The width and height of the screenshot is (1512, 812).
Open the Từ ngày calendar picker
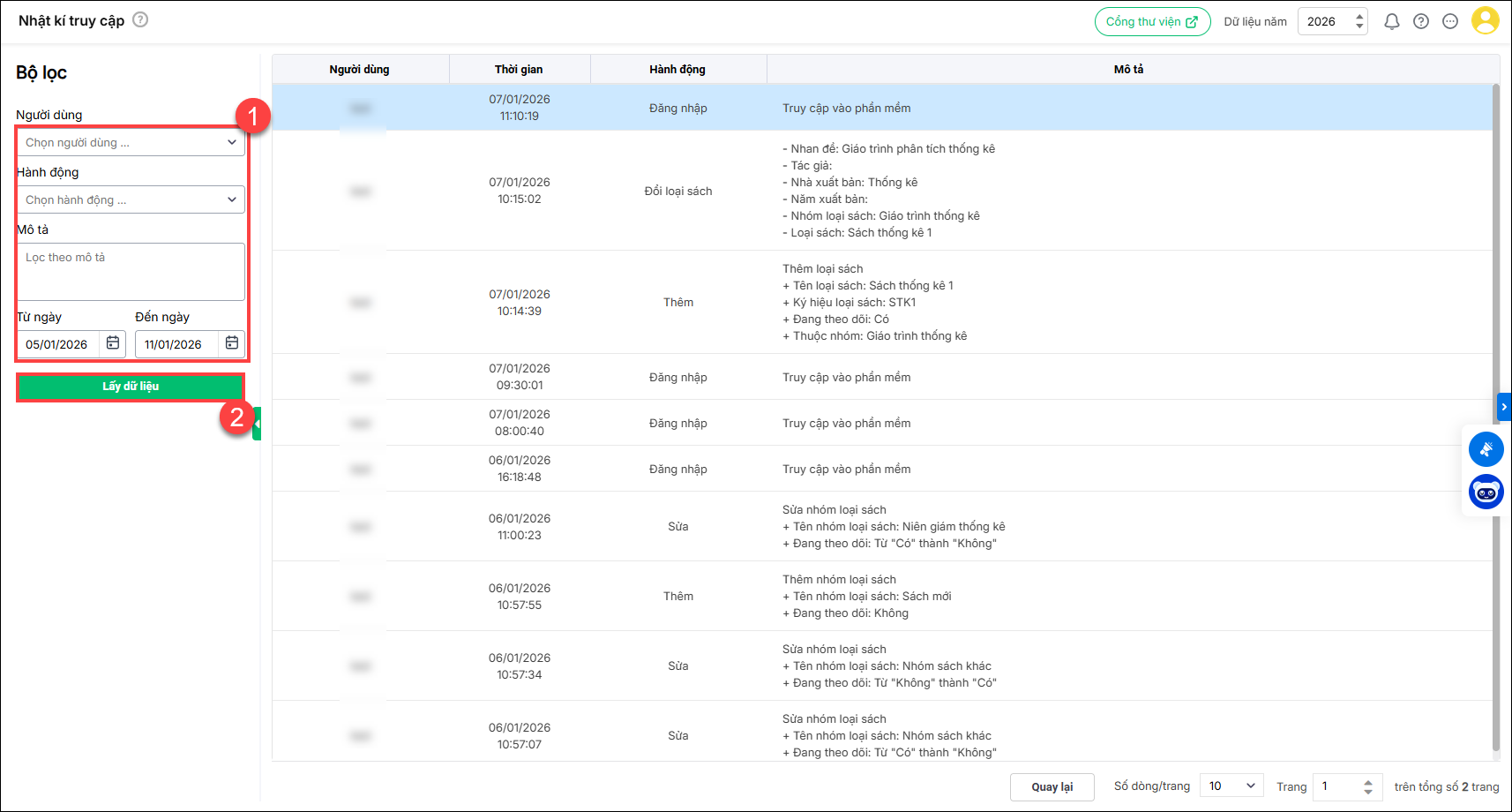point(113,343)
